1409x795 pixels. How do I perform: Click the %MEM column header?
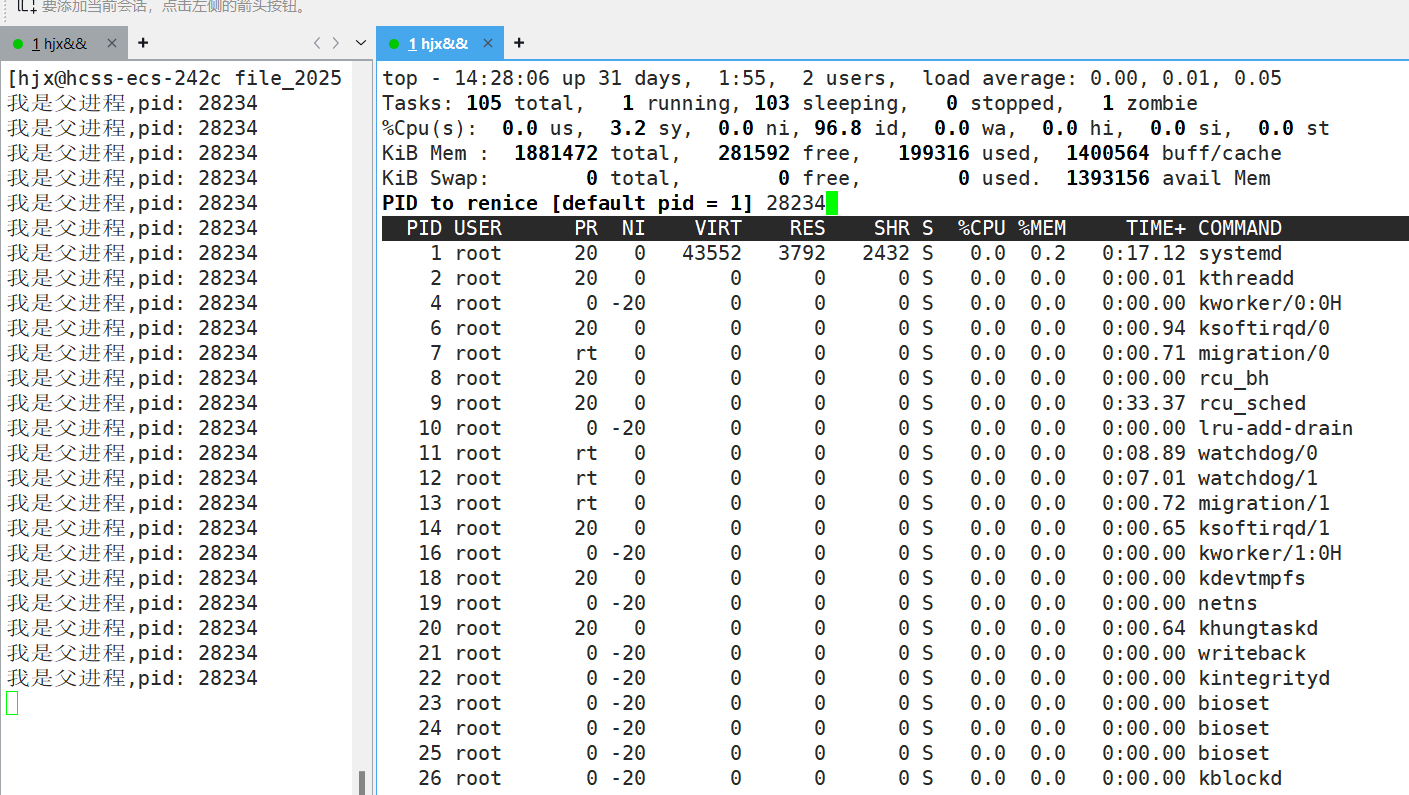tap(1042, 228)
